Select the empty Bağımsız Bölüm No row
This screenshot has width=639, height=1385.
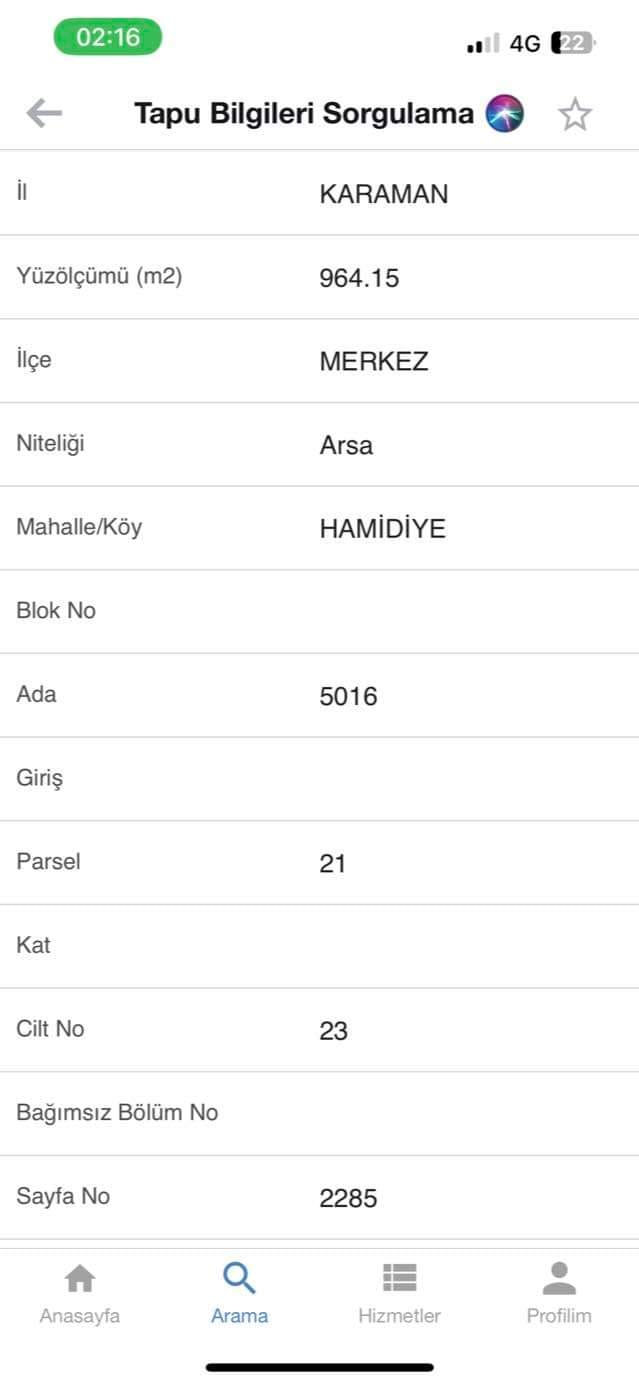point(319,1113)
